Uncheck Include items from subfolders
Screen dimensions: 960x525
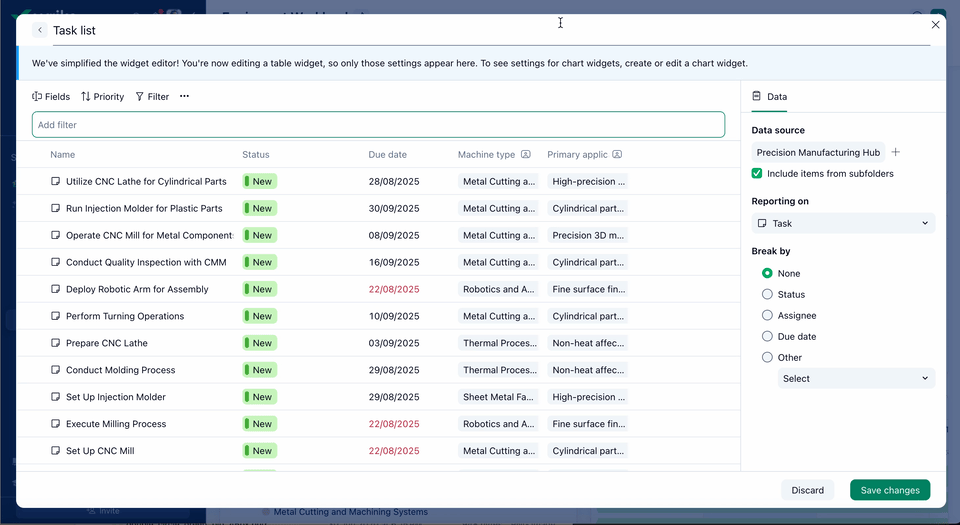point(758,174)
